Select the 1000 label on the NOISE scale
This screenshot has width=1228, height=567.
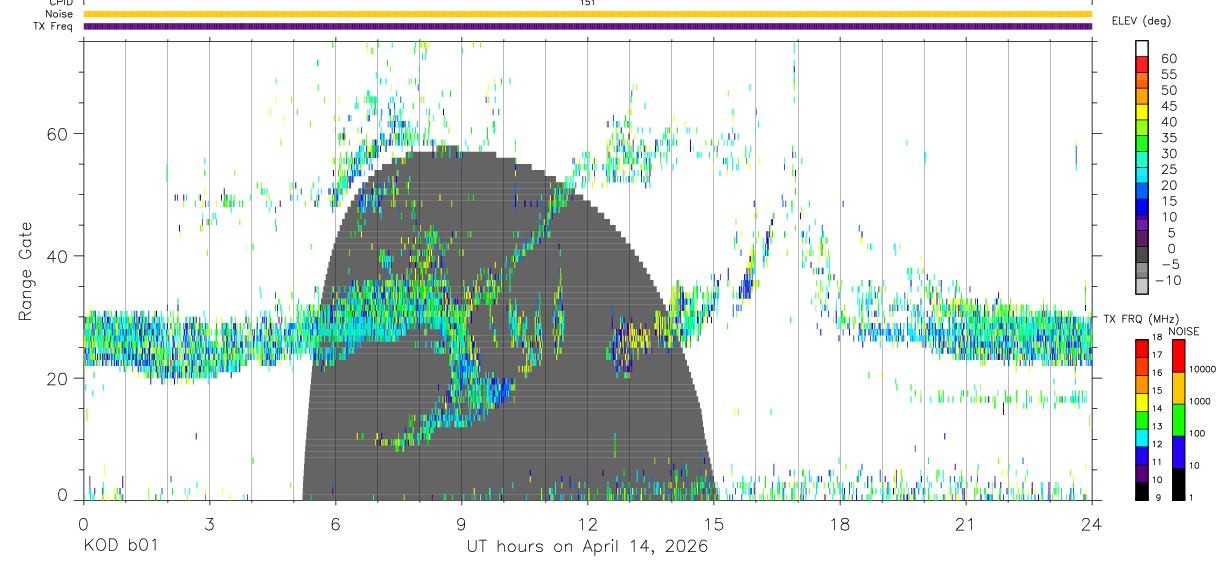coord(1200,401)
